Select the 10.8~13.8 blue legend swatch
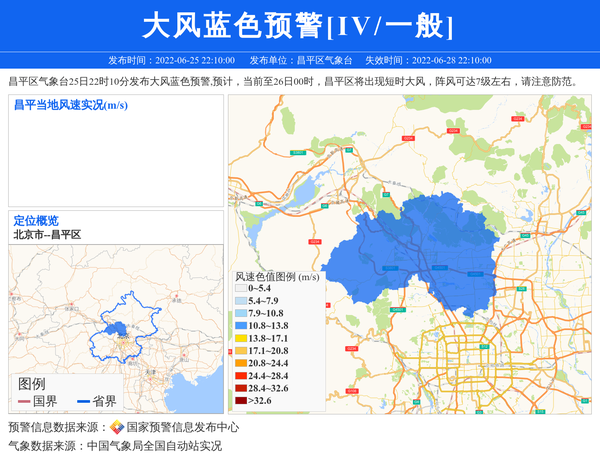600x471 pixels. point(241,326)
